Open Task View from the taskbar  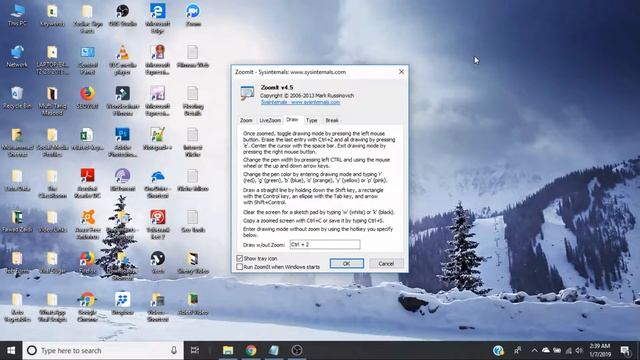coord(195,351)
